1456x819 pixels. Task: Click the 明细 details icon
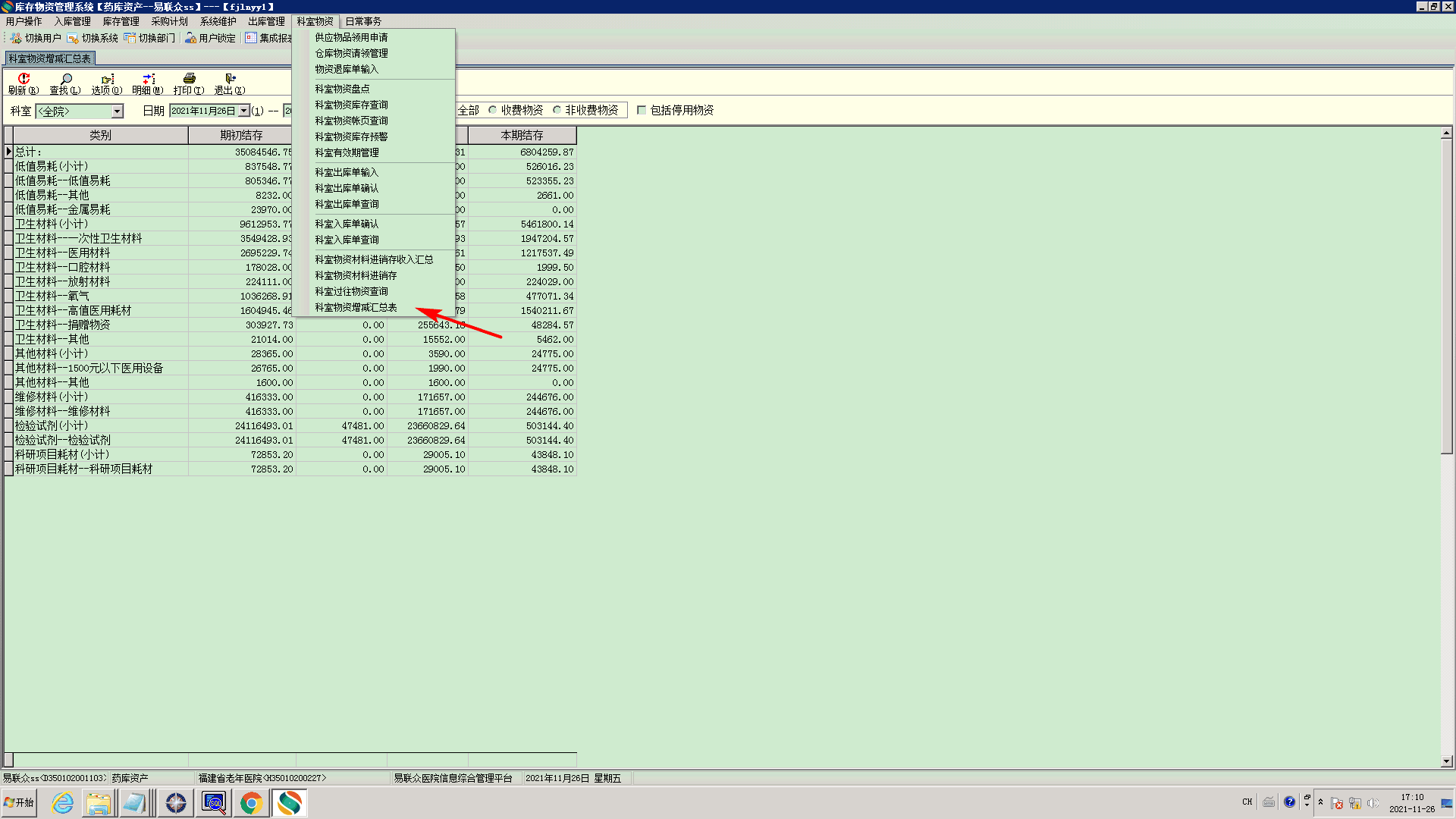(x=149, y=79)
